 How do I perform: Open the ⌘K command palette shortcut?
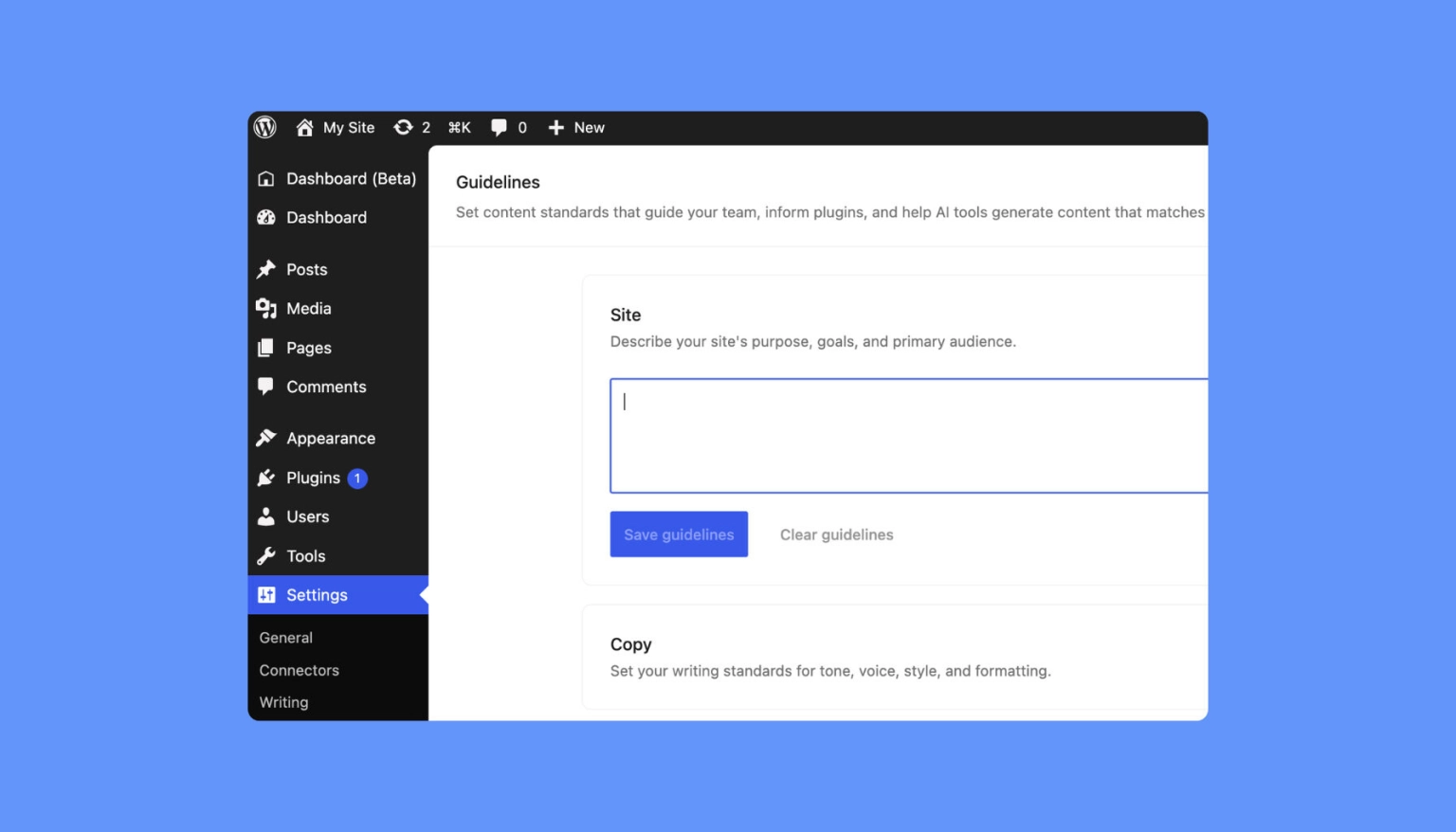(460, 128)
